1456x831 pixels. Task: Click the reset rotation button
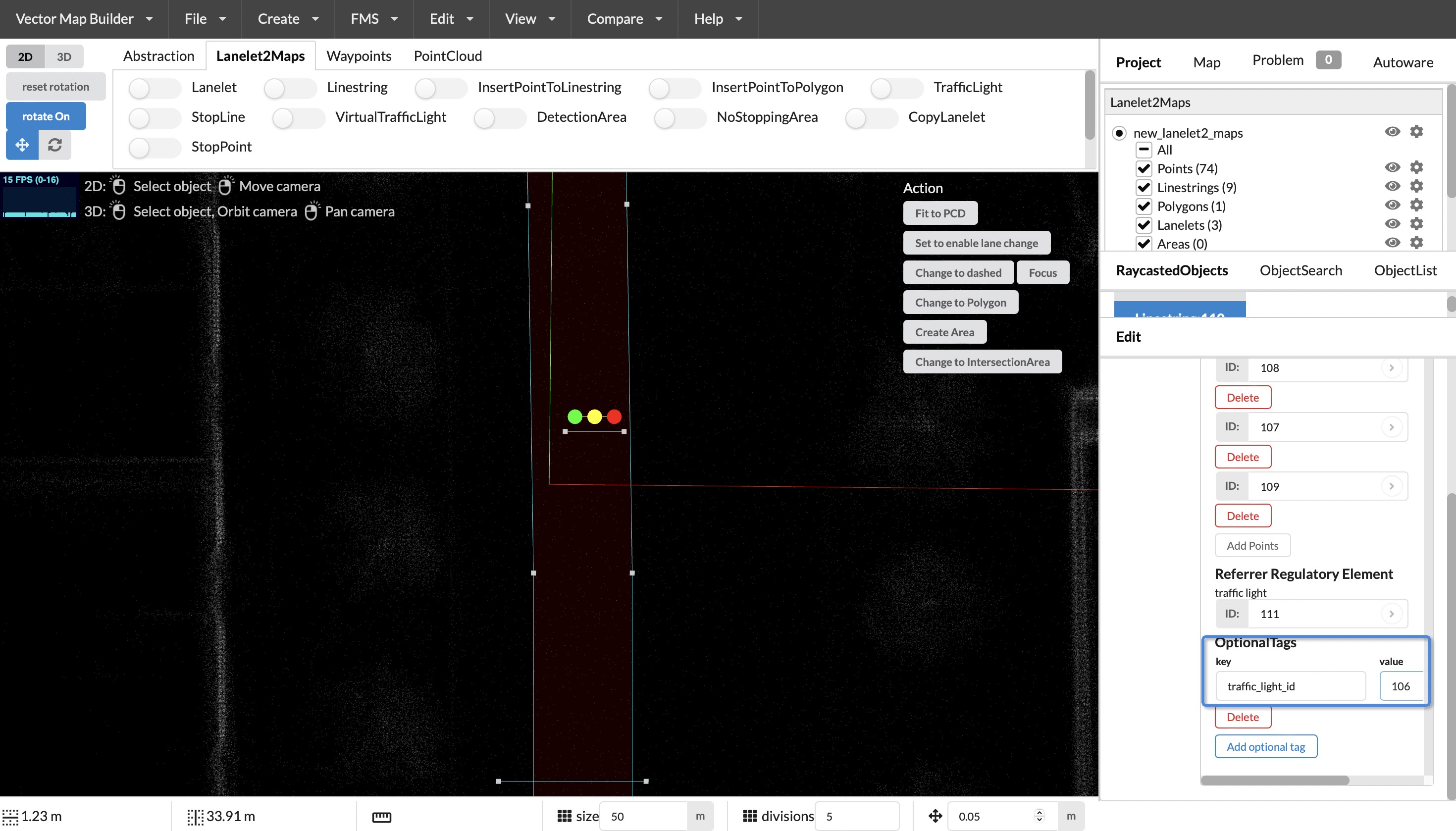[x=56, y=87]
